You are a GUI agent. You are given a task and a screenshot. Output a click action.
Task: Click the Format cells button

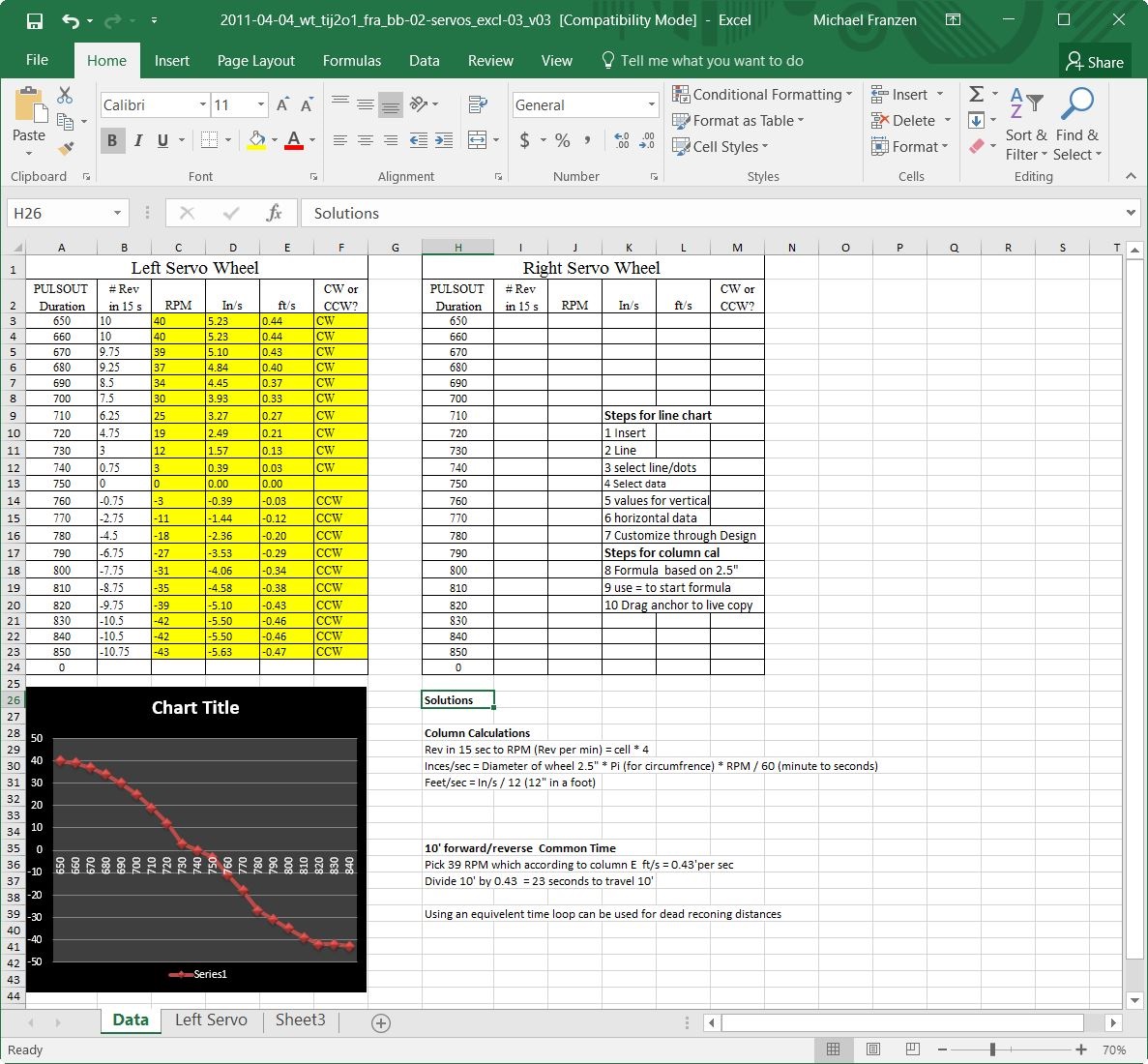[x=909, y=147]
